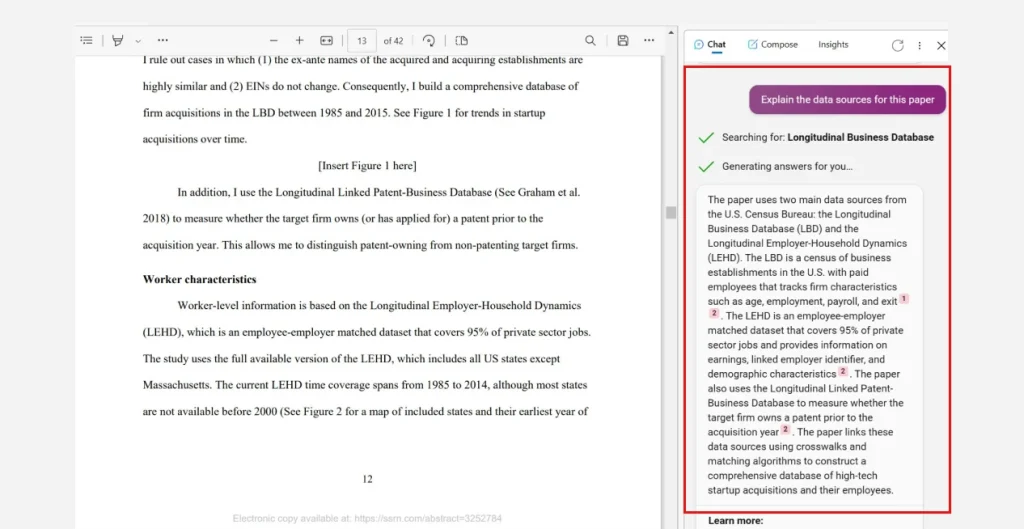The width and height of the screenshot is (1024, 529).
Task: Toggle the page view layout
Action: 462,41
